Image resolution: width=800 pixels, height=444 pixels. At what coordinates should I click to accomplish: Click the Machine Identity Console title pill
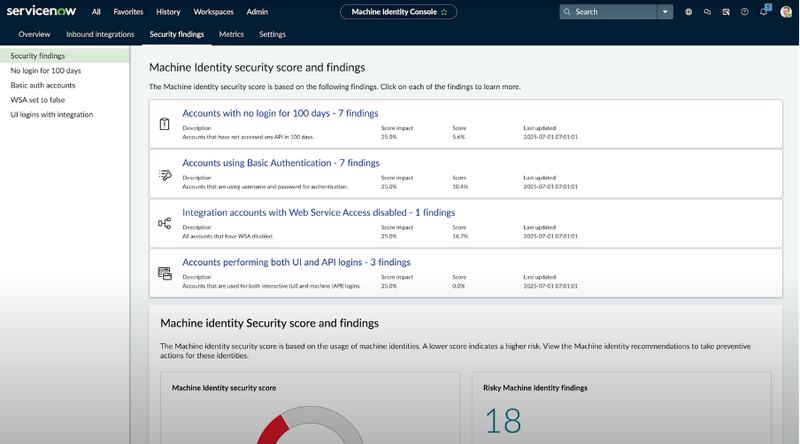pyautogui.click(x=398, y=12)
